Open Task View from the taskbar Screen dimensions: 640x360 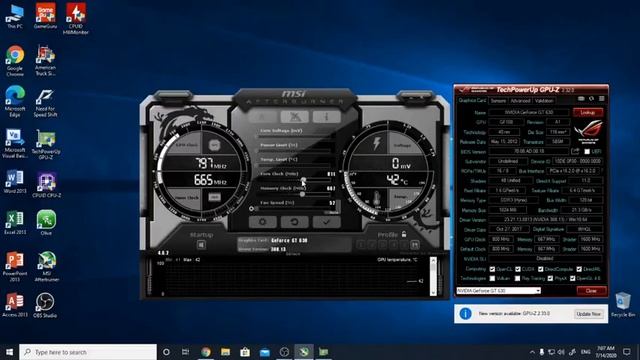[x=185, y=352]
